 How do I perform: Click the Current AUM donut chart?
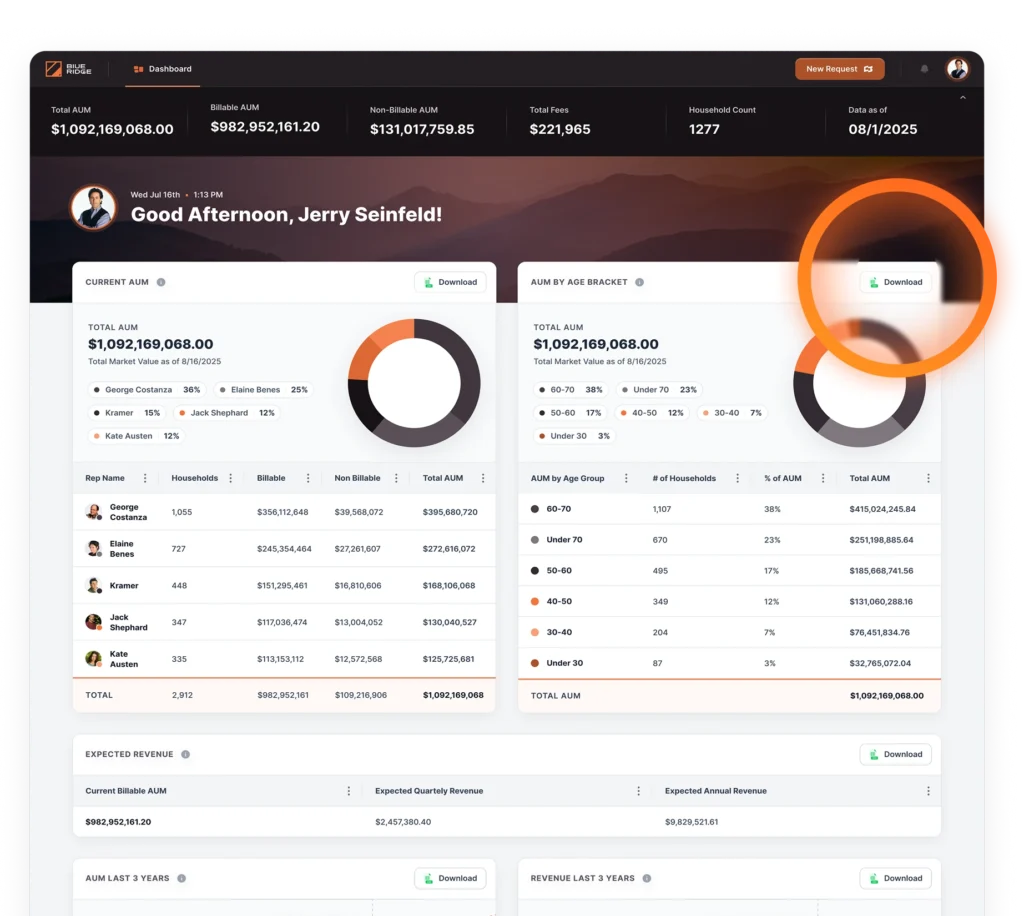(414, 383)
